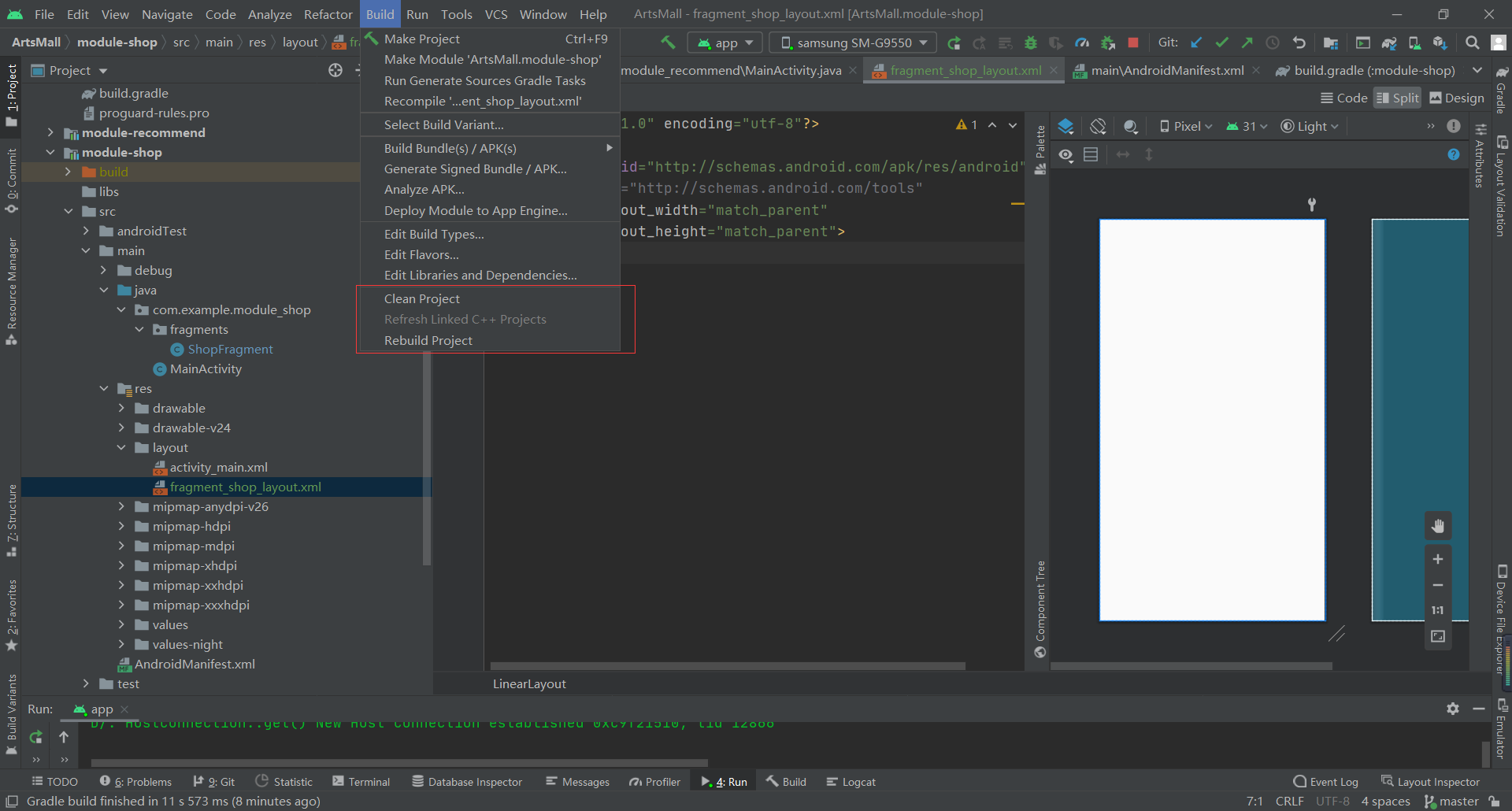Click the green Debug bug icon
This screenshot has height=811, width=1512.
click(x=1030, y=43)
